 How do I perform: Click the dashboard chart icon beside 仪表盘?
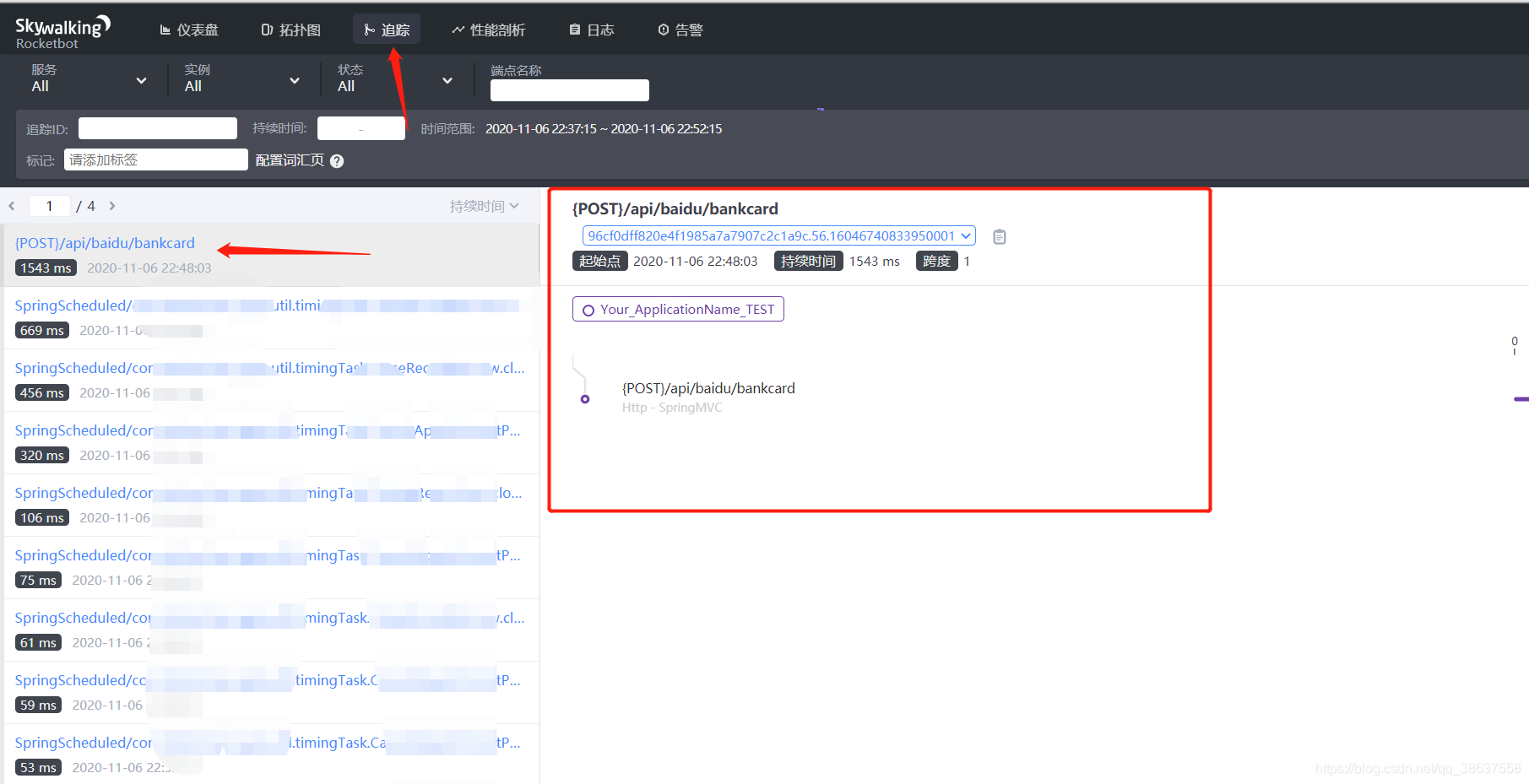165,30
